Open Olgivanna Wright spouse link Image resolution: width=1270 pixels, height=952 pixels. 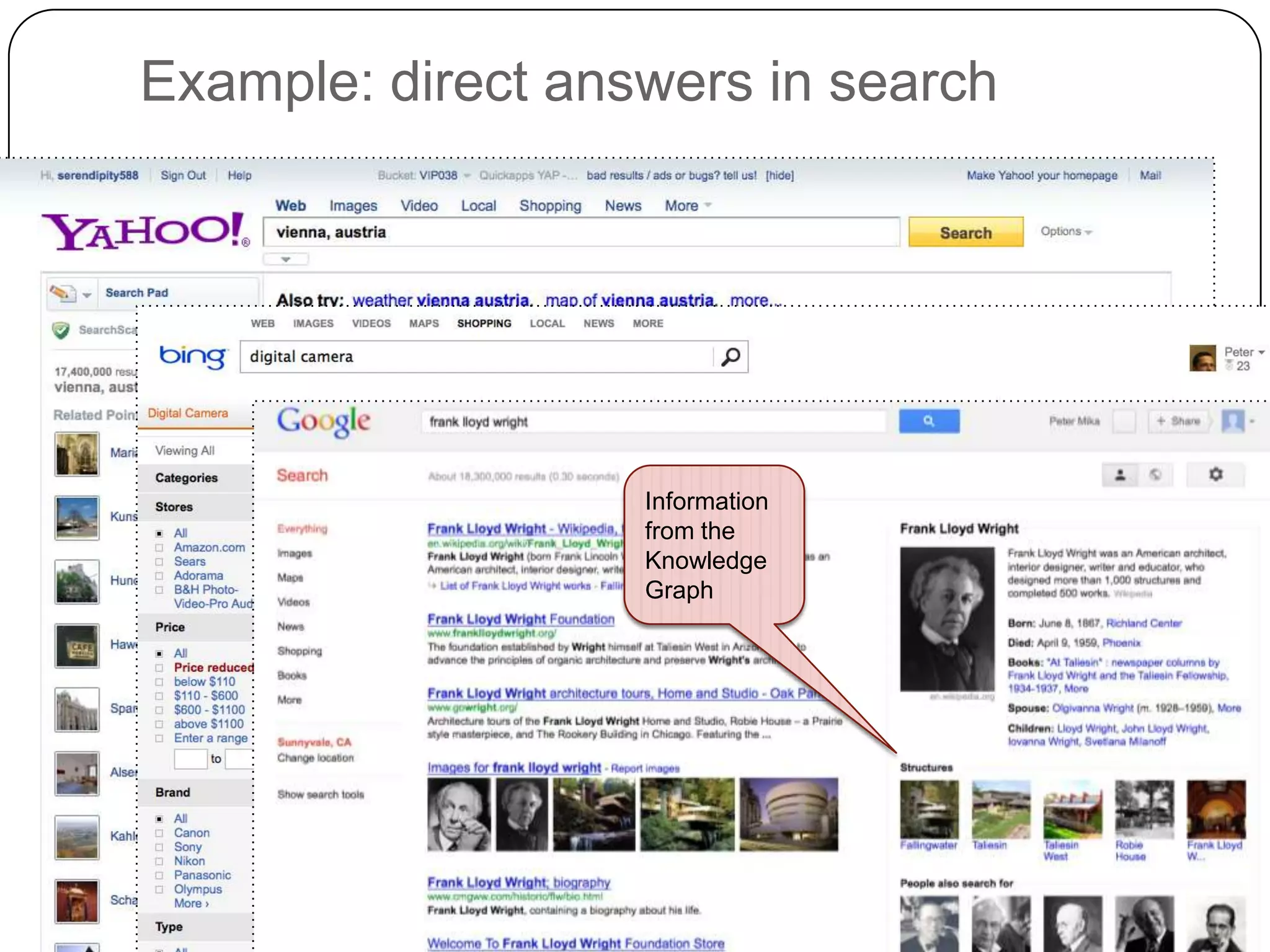pos(1093,708)
